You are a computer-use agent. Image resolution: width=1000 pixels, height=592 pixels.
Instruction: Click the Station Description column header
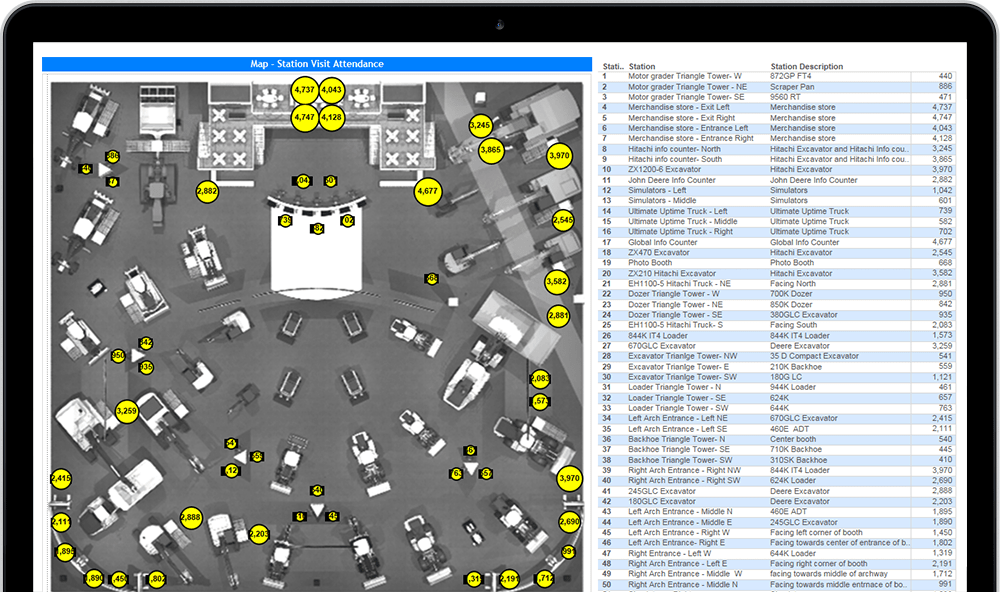pos(806,67)
